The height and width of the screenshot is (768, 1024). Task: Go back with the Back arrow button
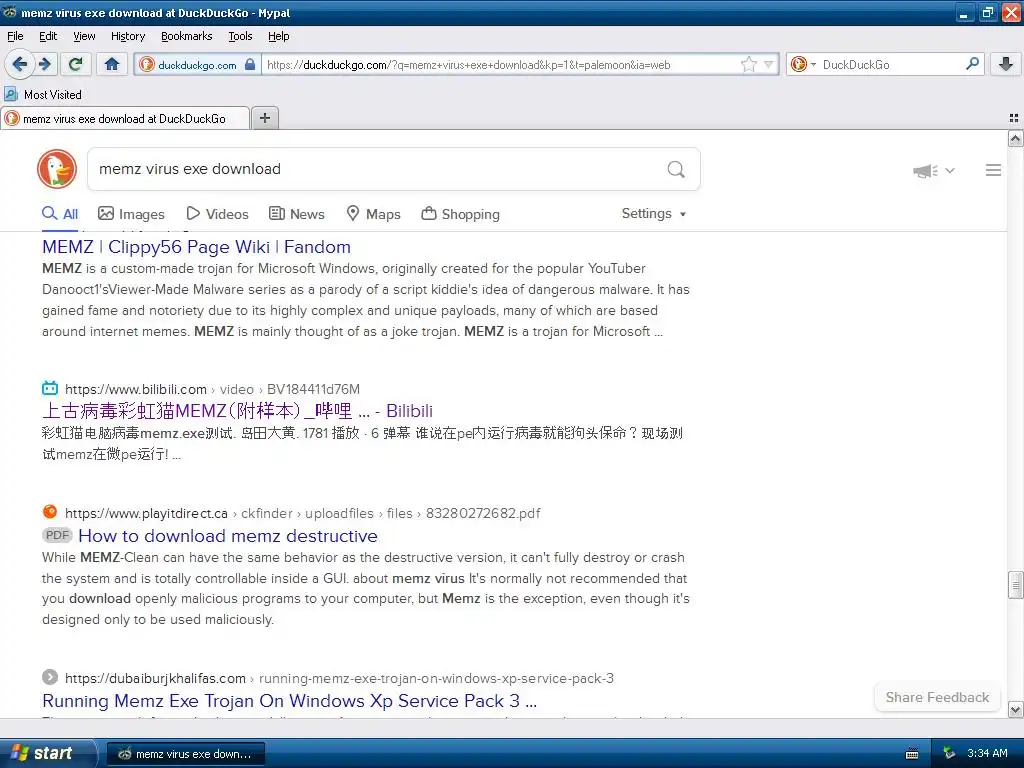20,64
